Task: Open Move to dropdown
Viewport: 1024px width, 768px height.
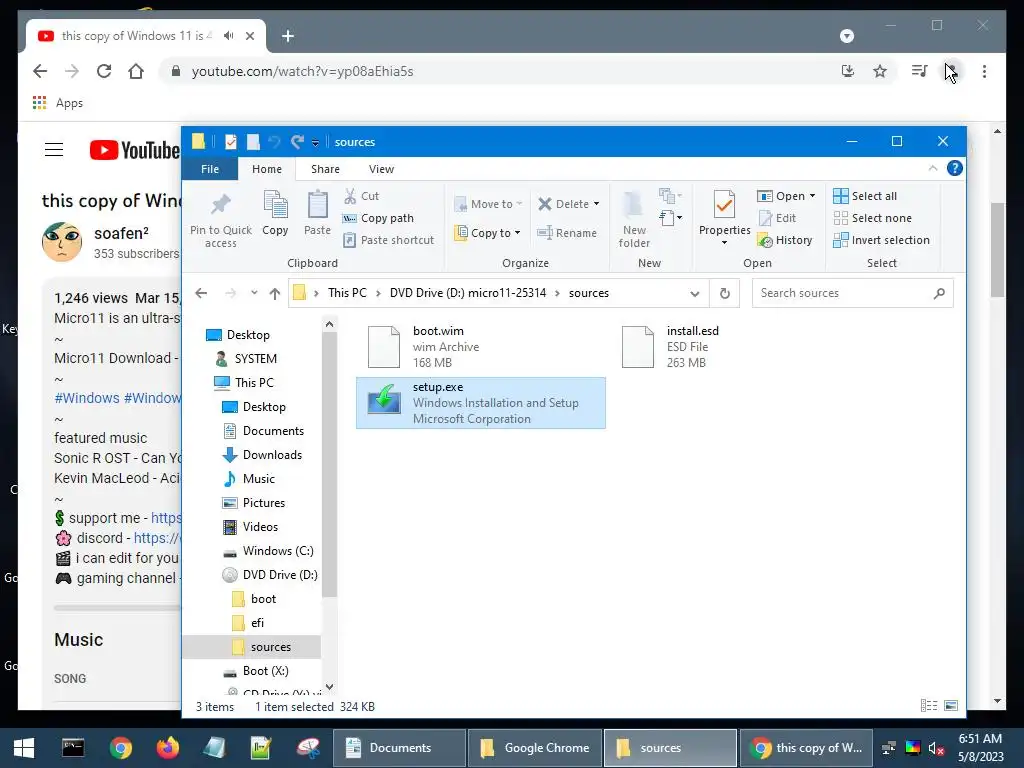Action: coord(488,204)
